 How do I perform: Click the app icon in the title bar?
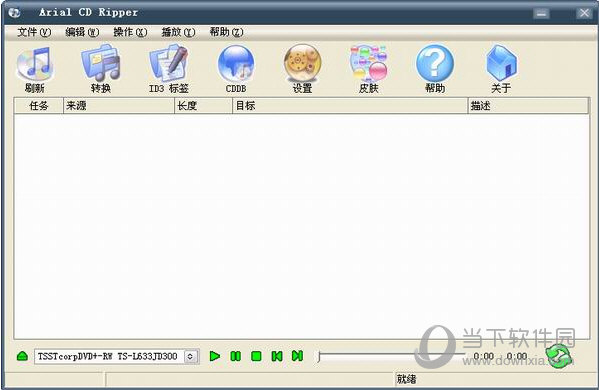(x=14, y=13)
